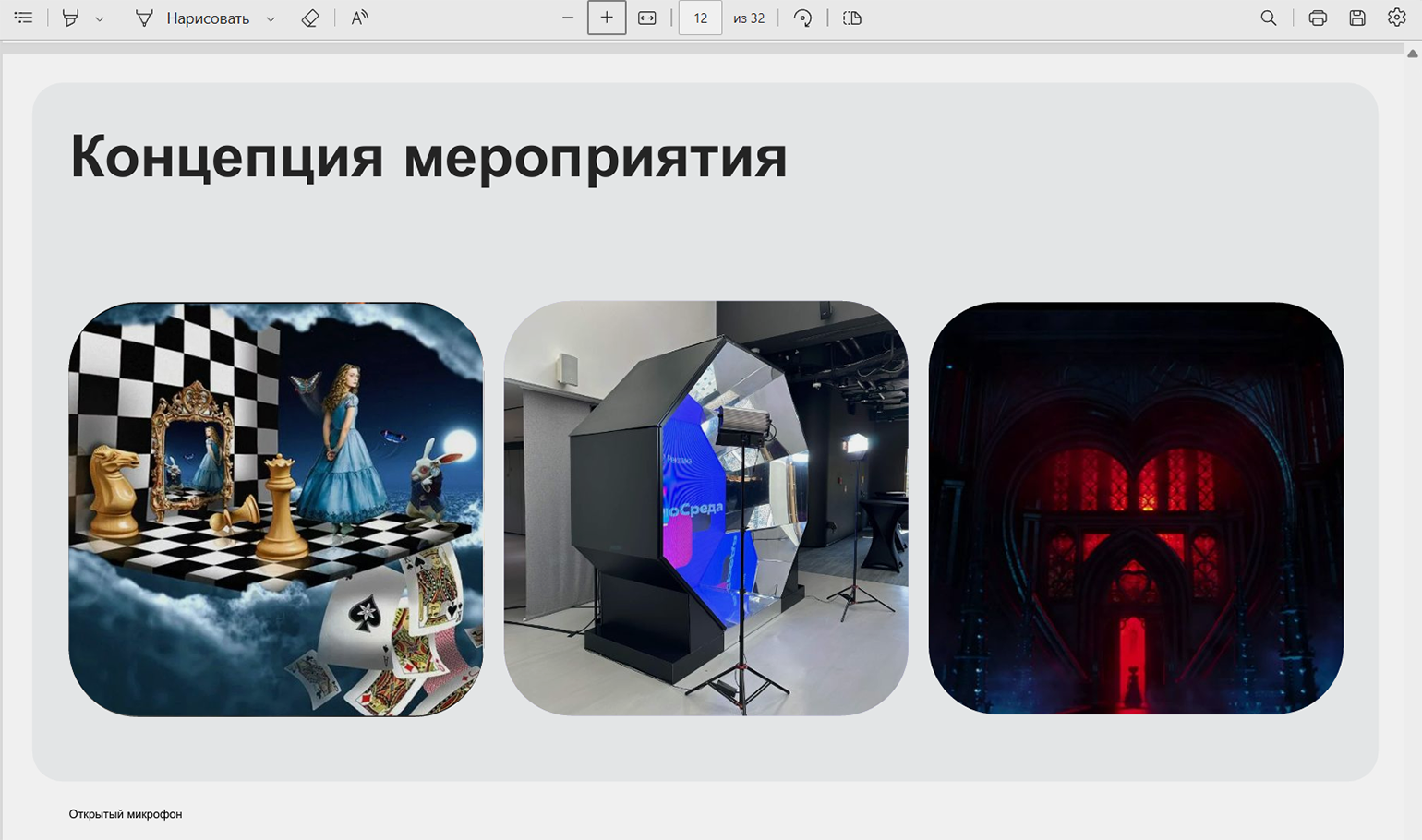Zoom in with the plus button
The image size is (1422, 840).
tap(607, 18)
